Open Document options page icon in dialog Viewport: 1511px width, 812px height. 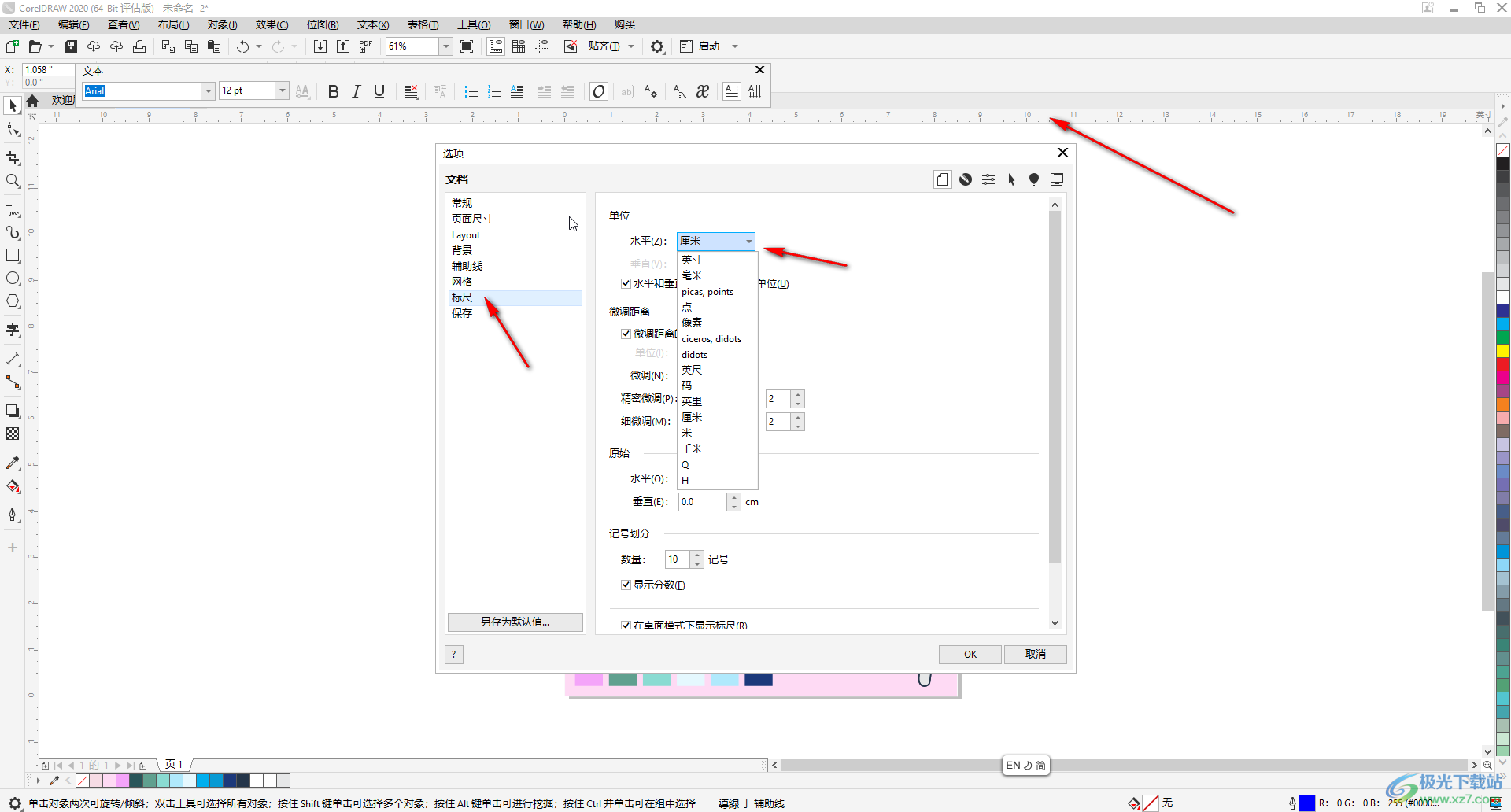[942, 179]
